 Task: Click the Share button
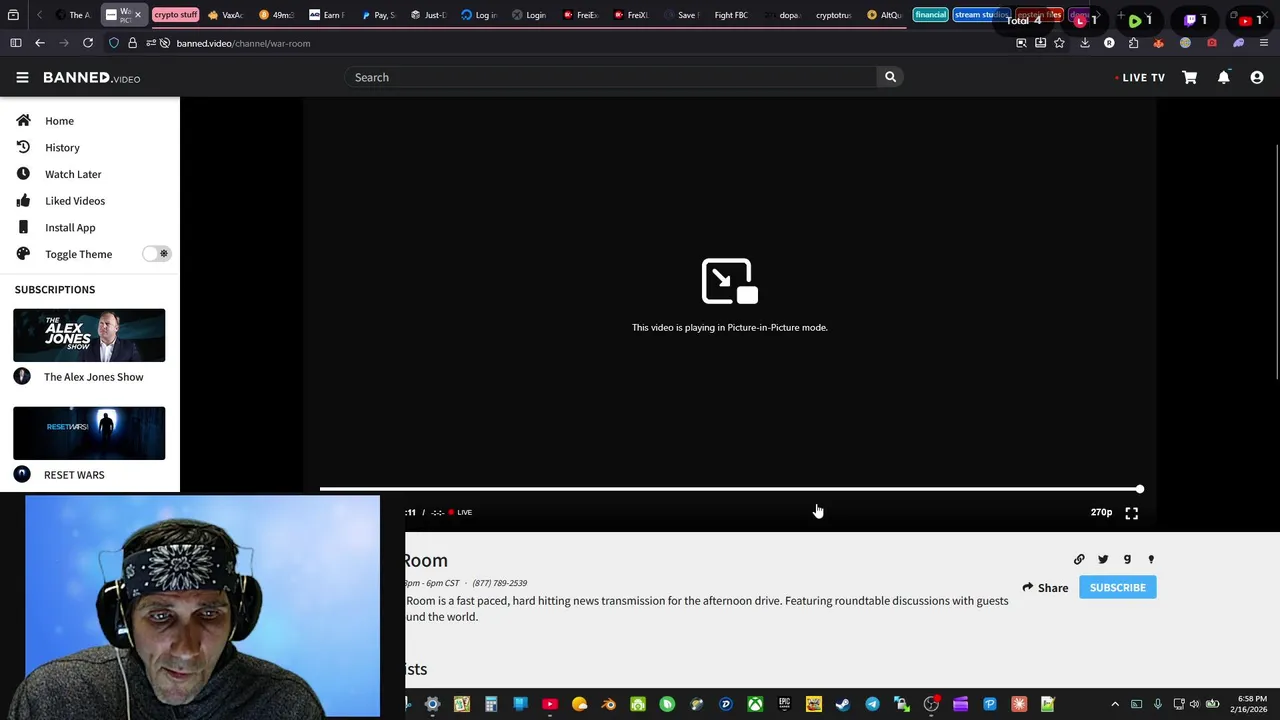click(x=1045, y=588)
